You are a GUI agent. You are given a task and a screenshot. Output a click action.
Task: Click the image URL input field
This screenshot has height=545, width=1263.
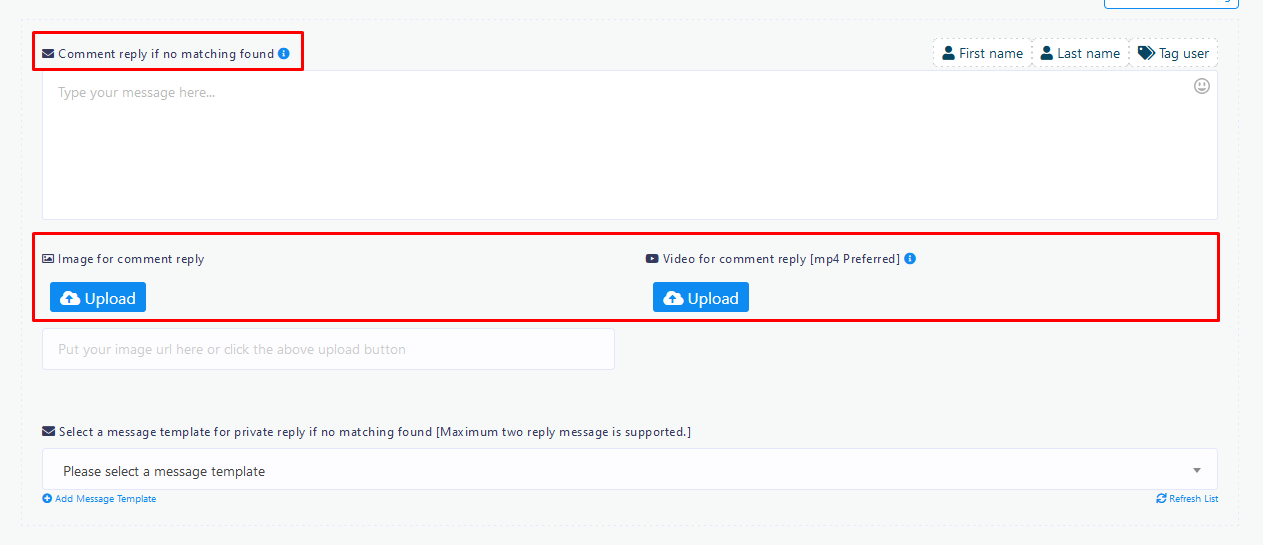point(328,350)
